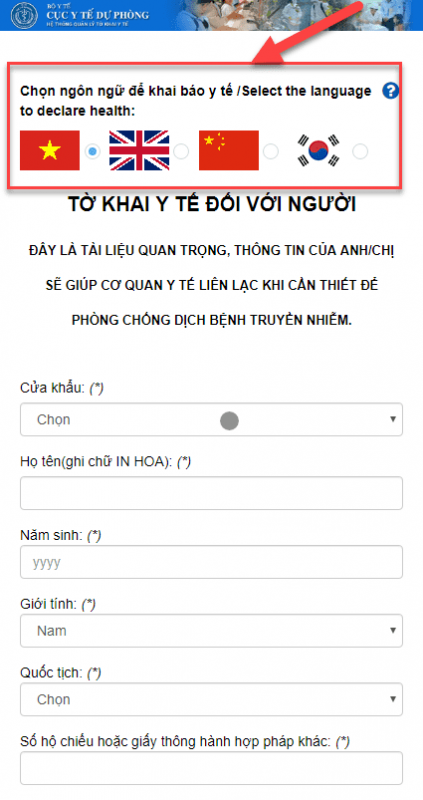Select the Chinese language radio button
423x800 pixels.
(271, 151)
